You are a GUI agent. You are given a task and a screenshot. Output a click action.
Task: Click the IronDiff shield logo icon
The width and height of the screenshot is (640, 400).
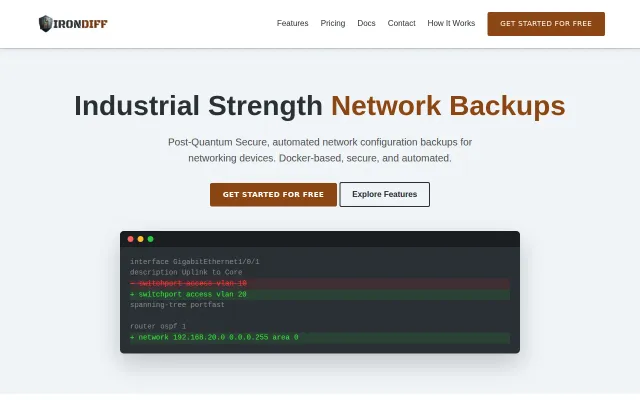[45, 24]
